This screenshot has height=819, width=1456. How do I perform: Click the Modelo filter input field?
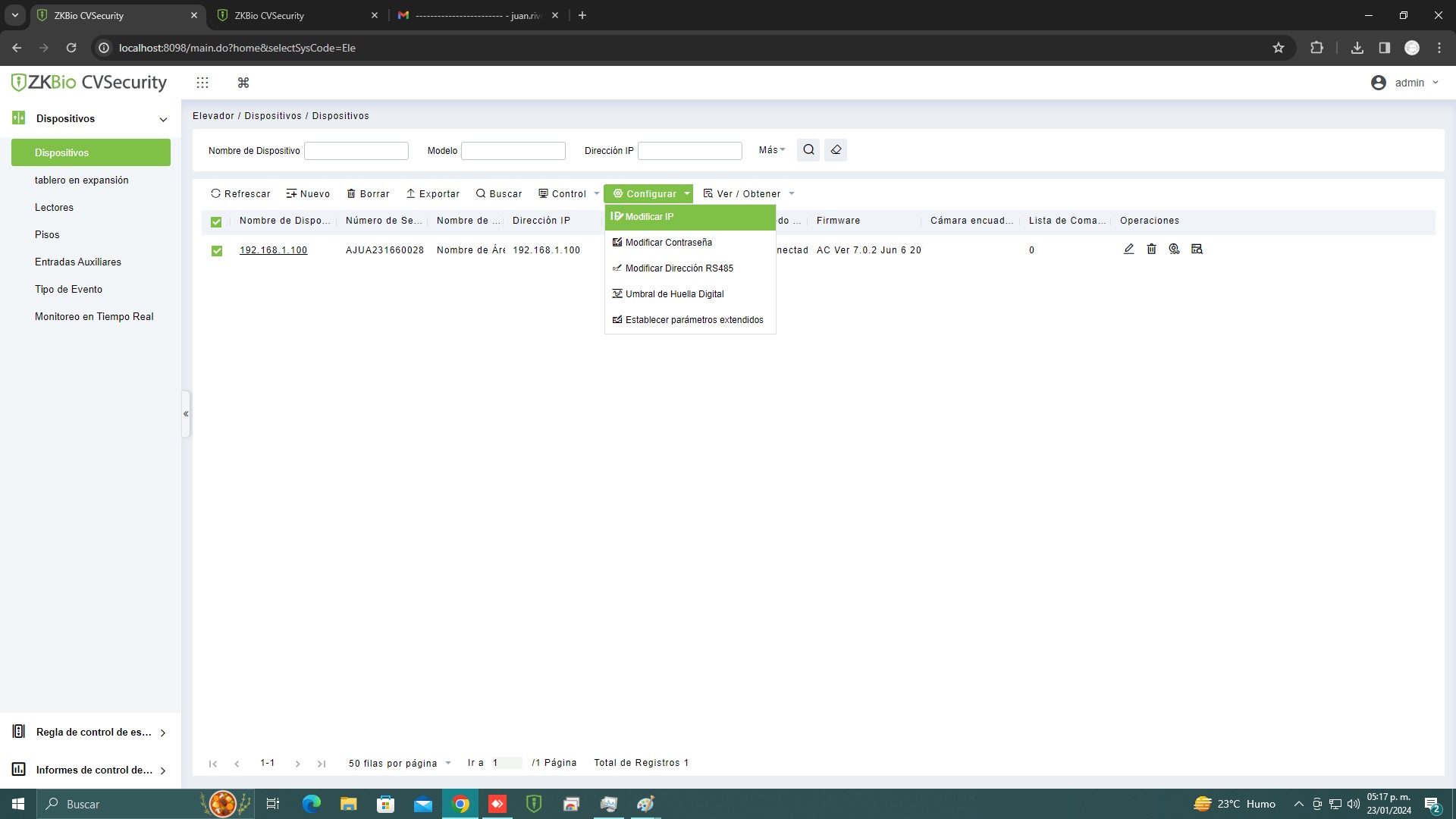point(513,151)
